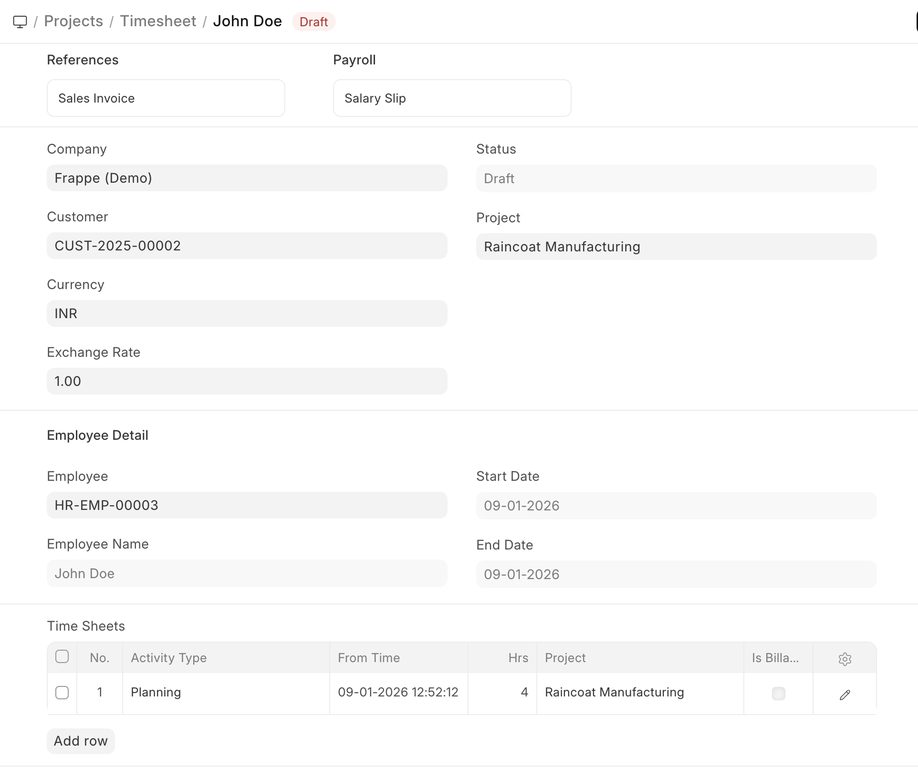Edit the Planning row with pencil icon

pos(844,694)
